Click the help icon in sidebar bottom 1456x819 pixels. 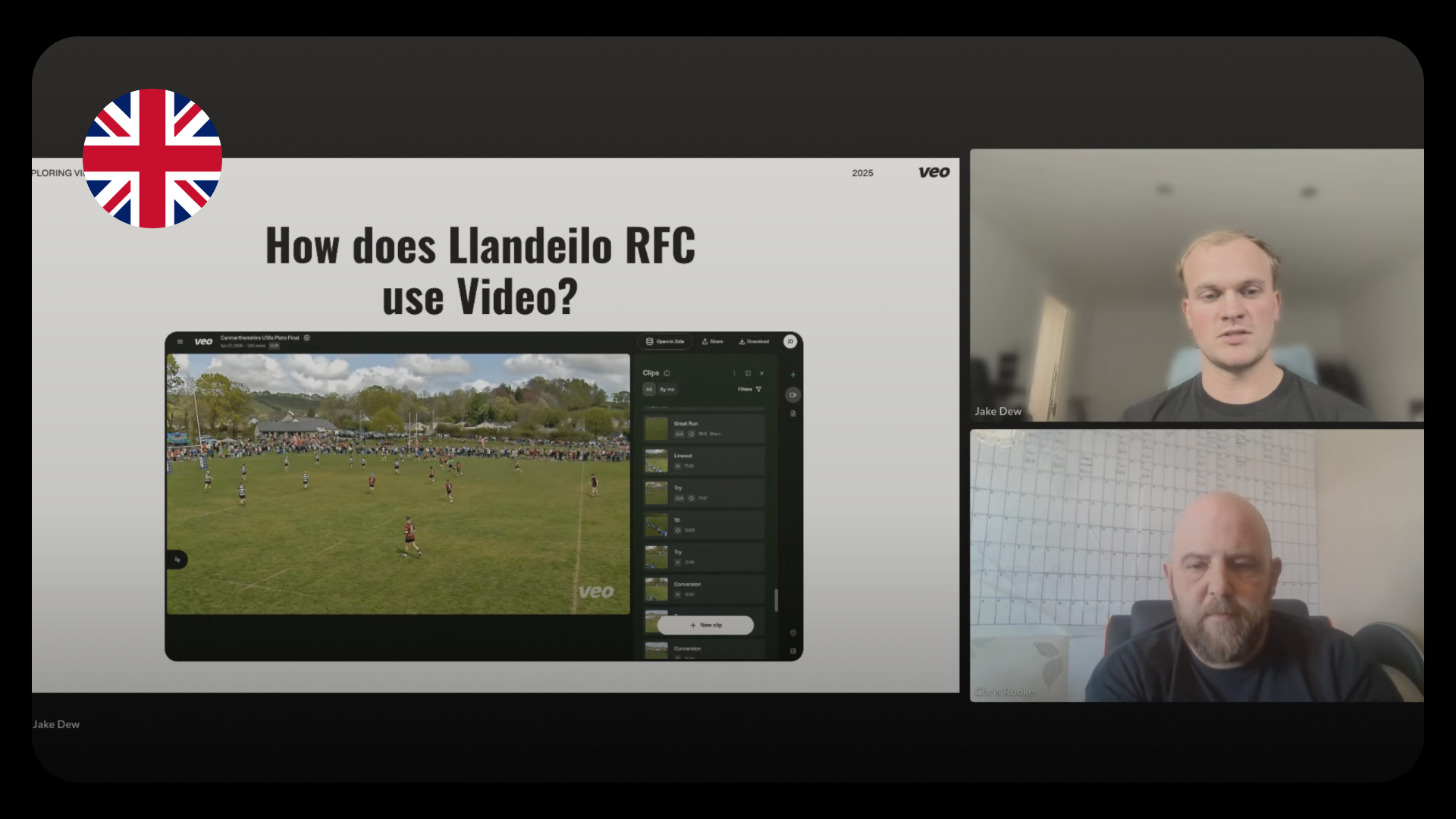point(793,632)
